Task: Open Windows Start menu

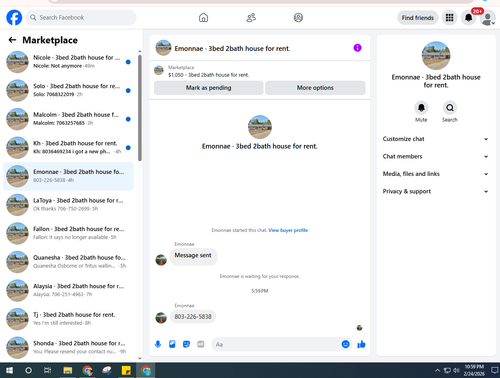Action: click(x=9, y=370)
